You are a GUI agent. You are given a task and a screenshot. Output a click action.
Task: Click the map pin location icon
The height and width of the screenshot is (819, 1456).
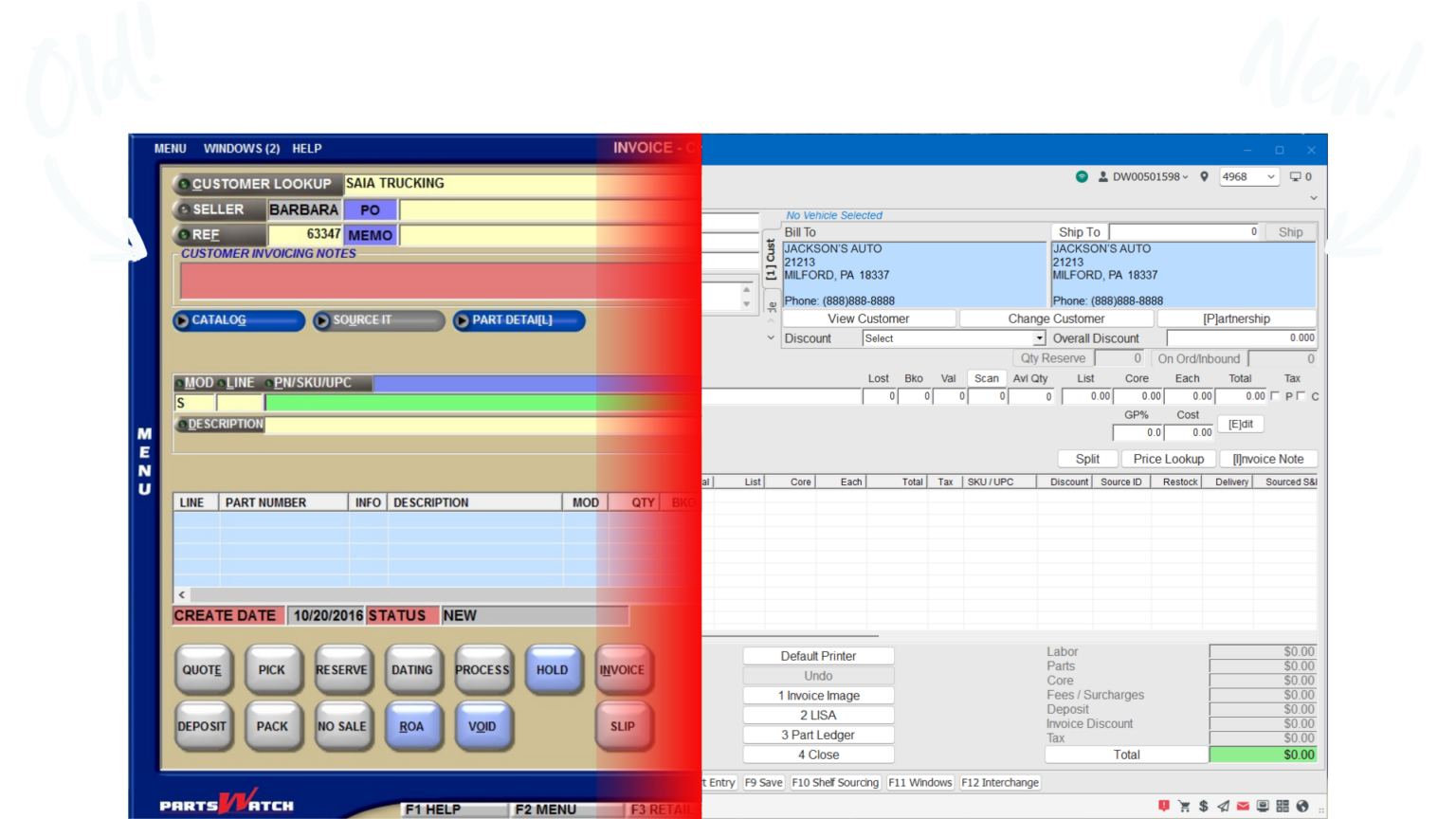click(1205, 176)
